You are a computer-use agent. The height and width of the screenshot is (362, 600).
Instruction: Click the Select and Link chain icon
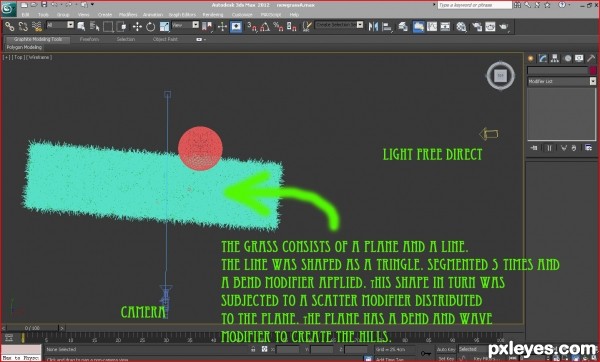point(10,26)
